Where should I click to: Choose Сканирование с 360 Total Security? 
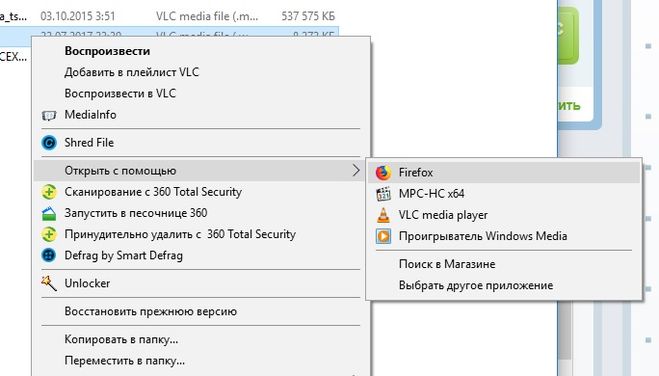(x=153, y=192)
